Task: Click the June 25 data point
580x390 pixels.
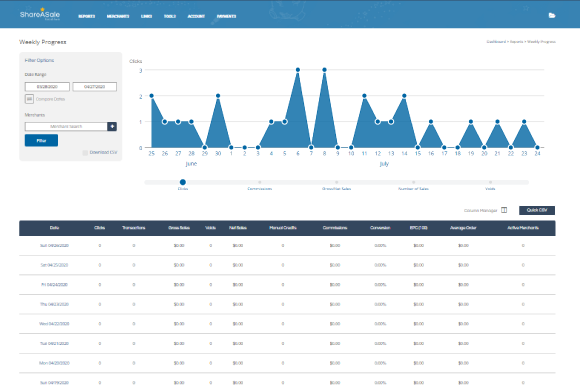Action: pos(151,96)
